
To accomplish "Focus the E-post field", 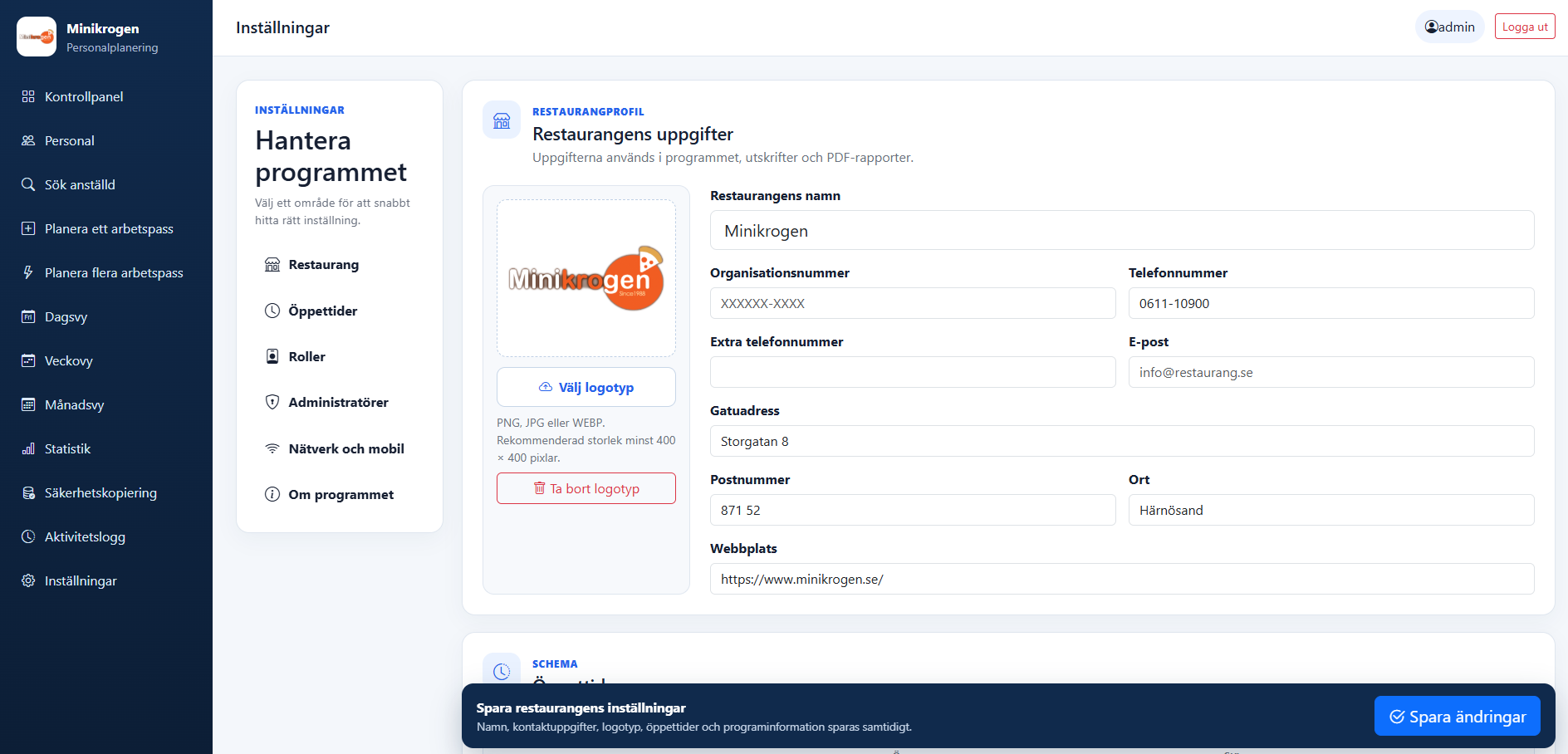I will coord(1331,372).
